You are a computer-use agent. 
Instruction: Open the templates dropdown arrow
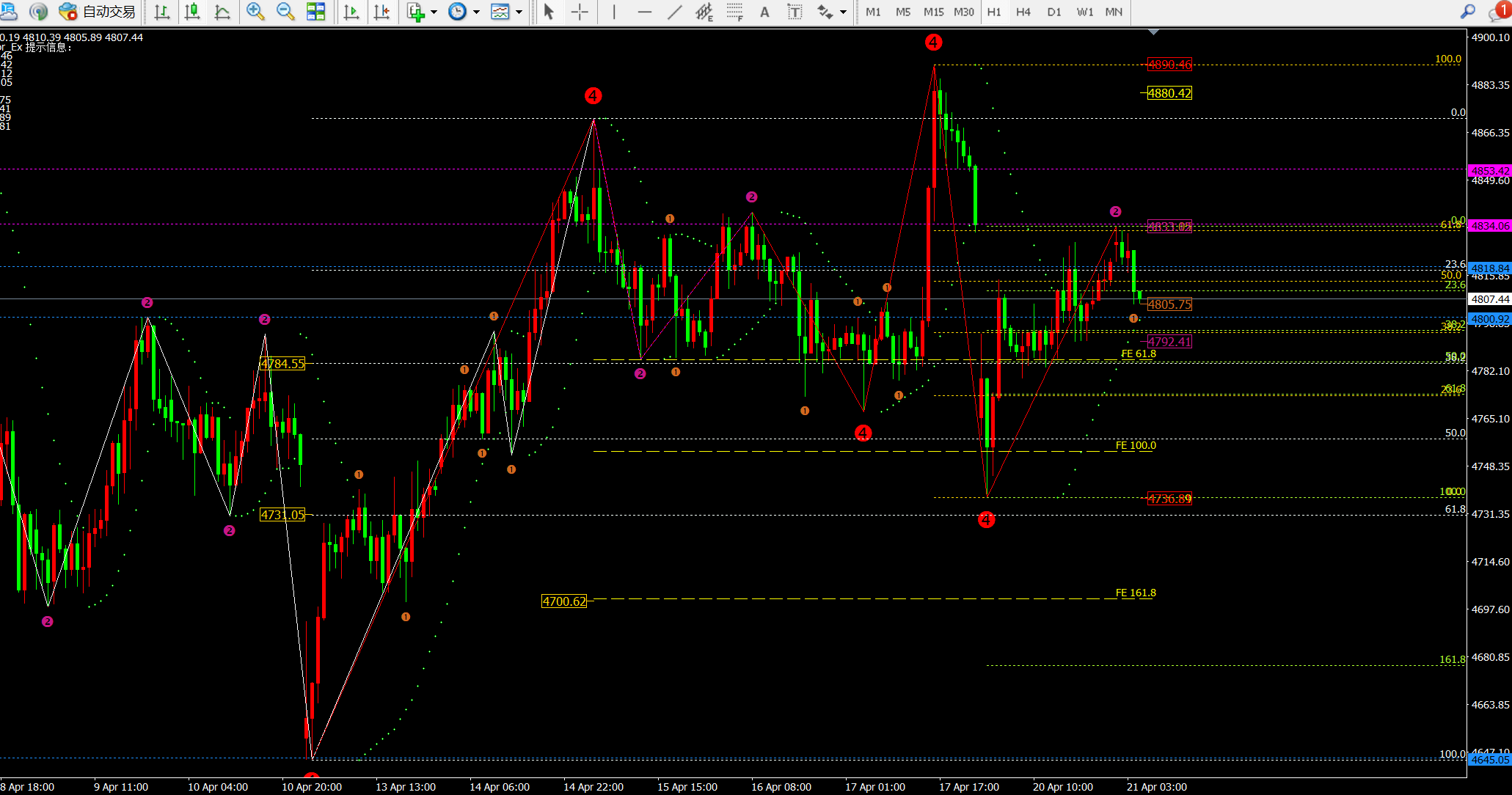coord(519,12)
